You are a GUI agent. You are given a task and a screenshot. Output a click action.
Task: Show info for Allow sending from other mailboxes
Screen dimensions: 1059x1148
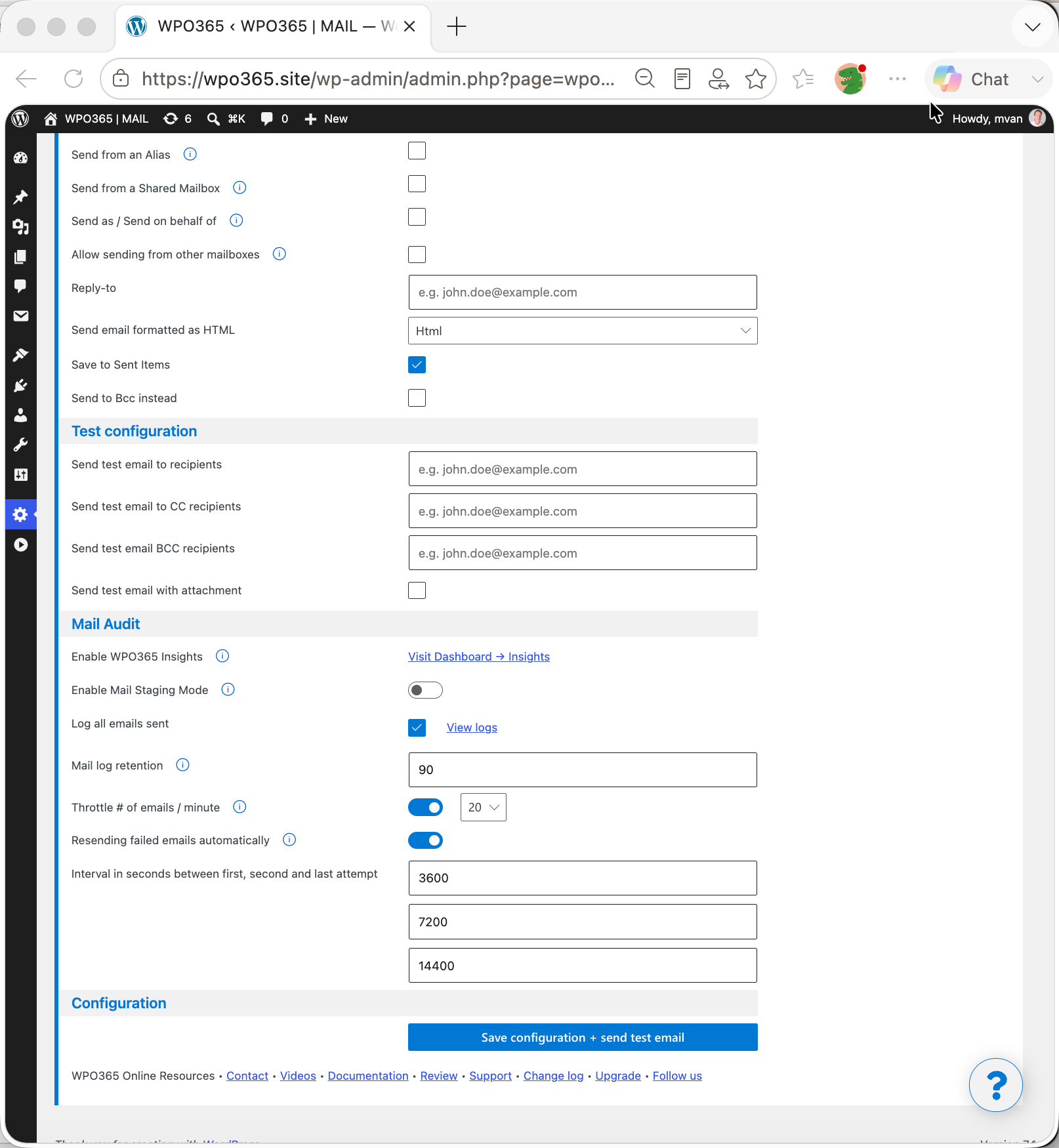pos(280,254)
